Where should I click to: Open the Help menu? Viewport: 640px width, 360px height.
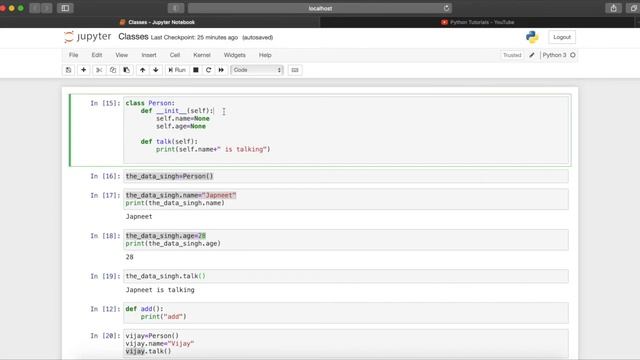(x=265, y=55)
